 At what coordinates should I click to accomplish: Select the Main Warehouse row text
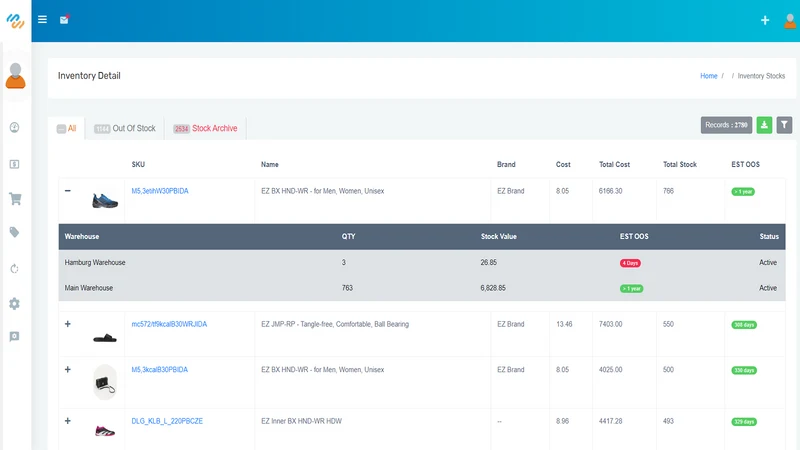tap(89, 288)
